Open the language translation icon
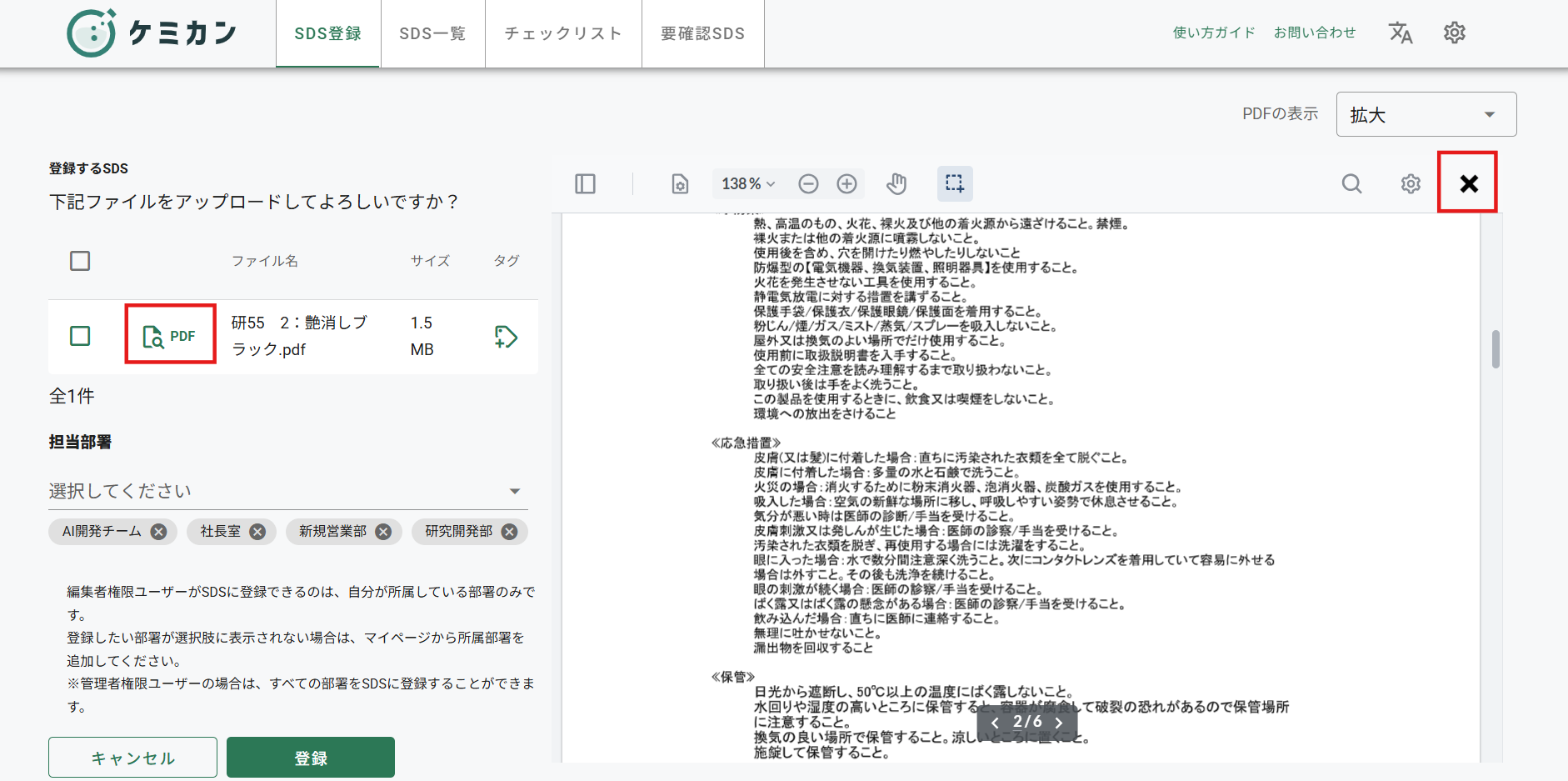1568x781 pixels. point(1401,33)
